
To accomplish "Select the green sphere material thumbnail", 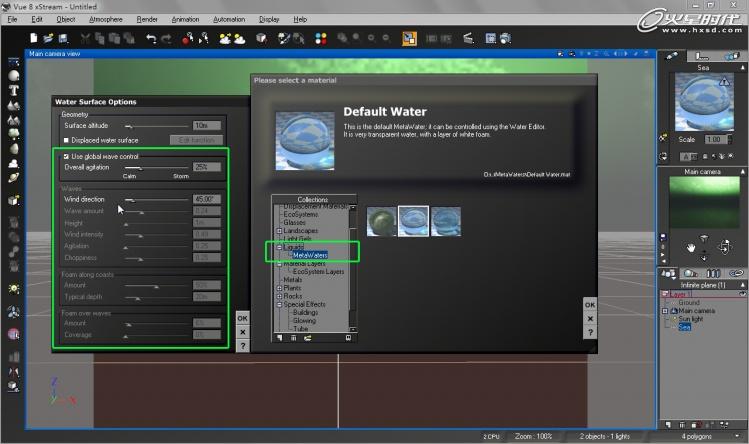I will click(381, 221).
